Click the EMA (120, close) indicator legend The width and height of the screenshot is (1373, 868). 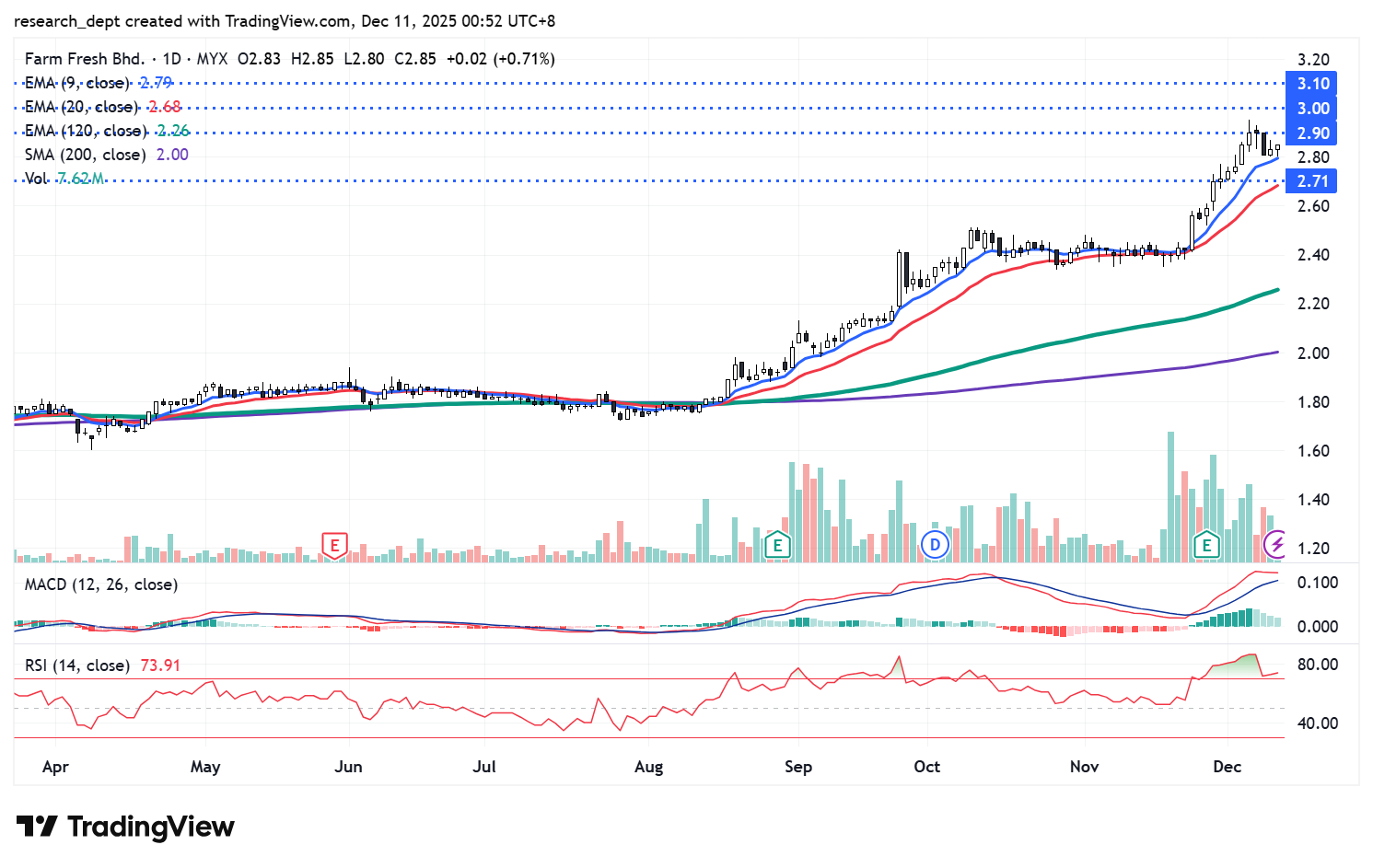(85, 131)
